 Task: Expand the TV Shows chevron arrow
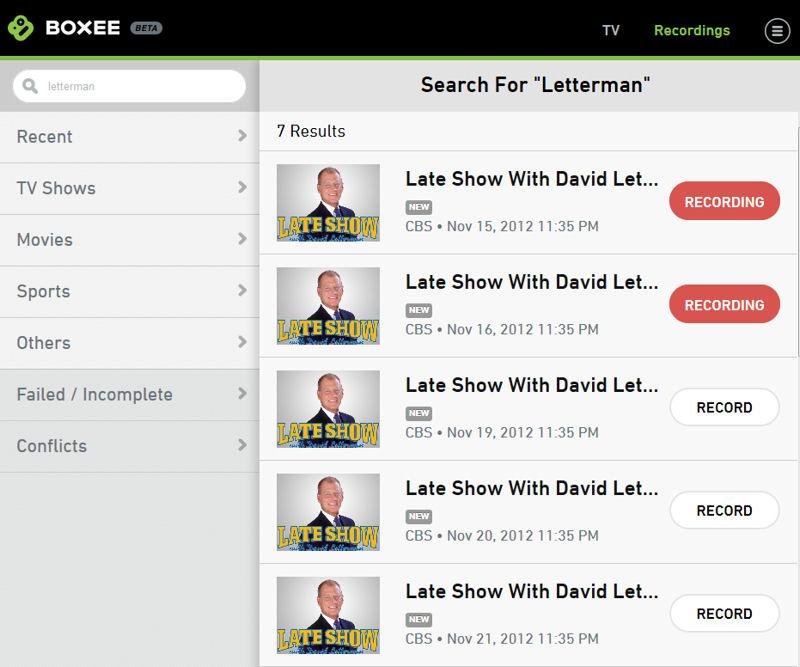(x=242, y=187)
